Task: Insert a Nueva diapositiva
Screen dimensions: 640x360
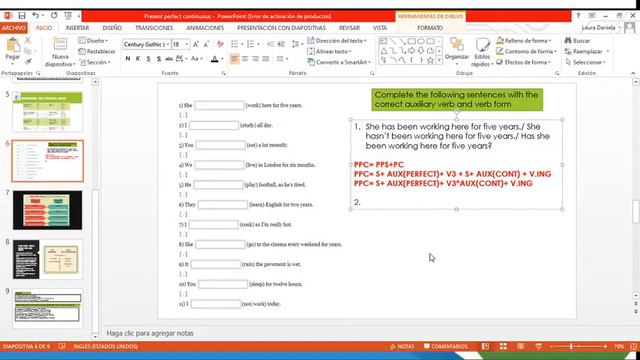Action: (x=60, y=52)
